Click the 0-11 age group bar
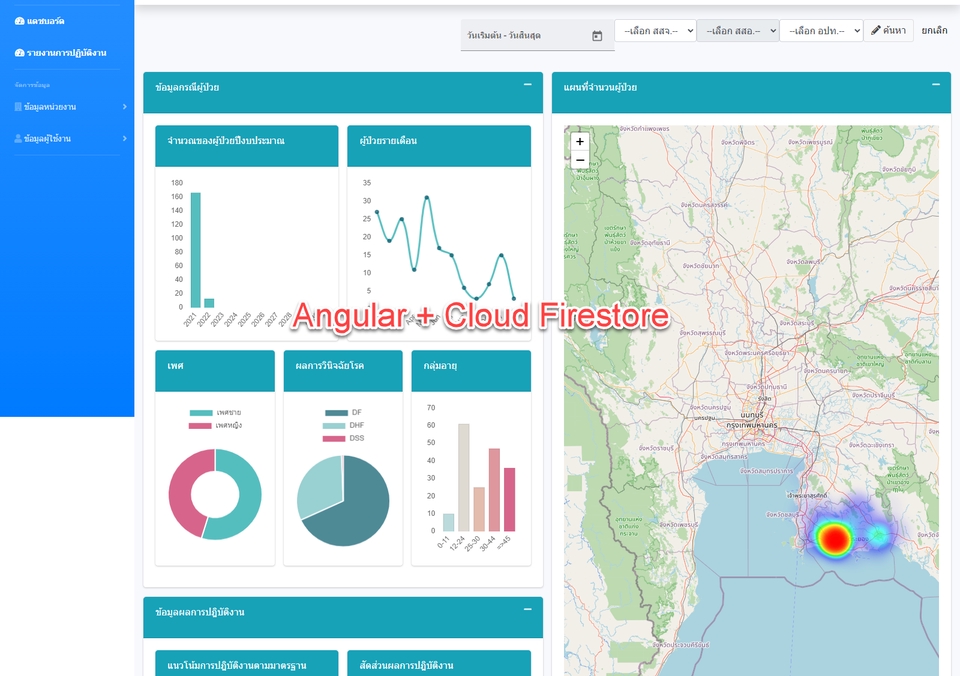Image resolution: width=960 pixels, height=676 pixels. coord(449,522)
